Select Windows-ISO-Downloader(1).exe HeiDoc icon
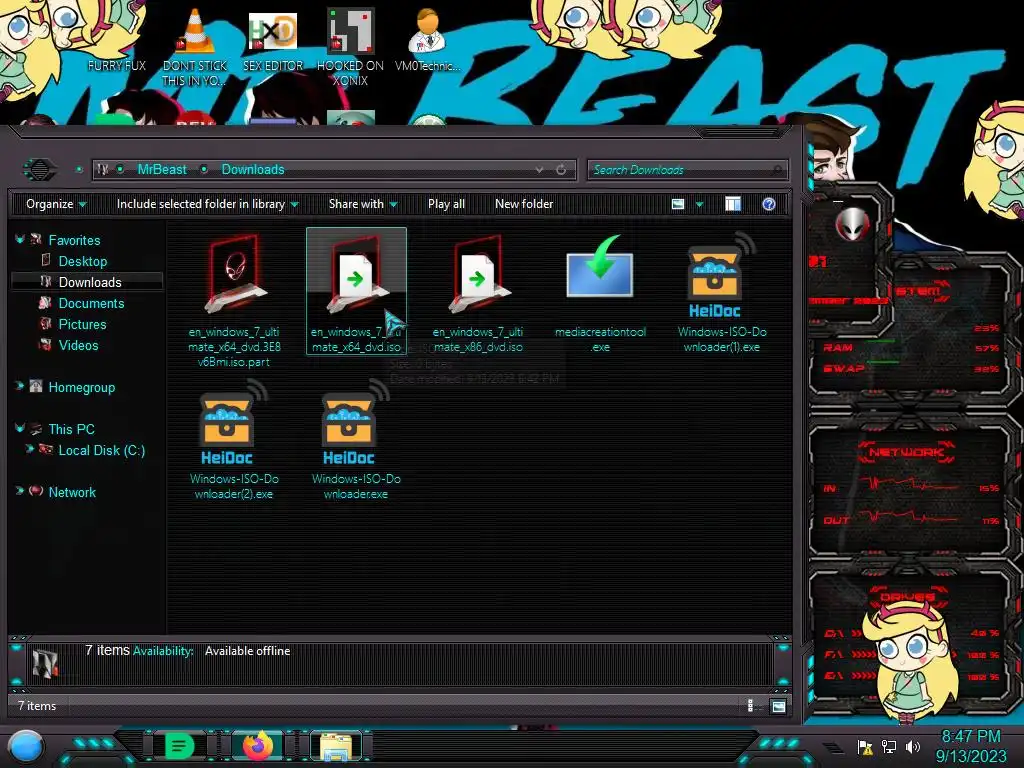1024x768 pixels. pos(722,276)
